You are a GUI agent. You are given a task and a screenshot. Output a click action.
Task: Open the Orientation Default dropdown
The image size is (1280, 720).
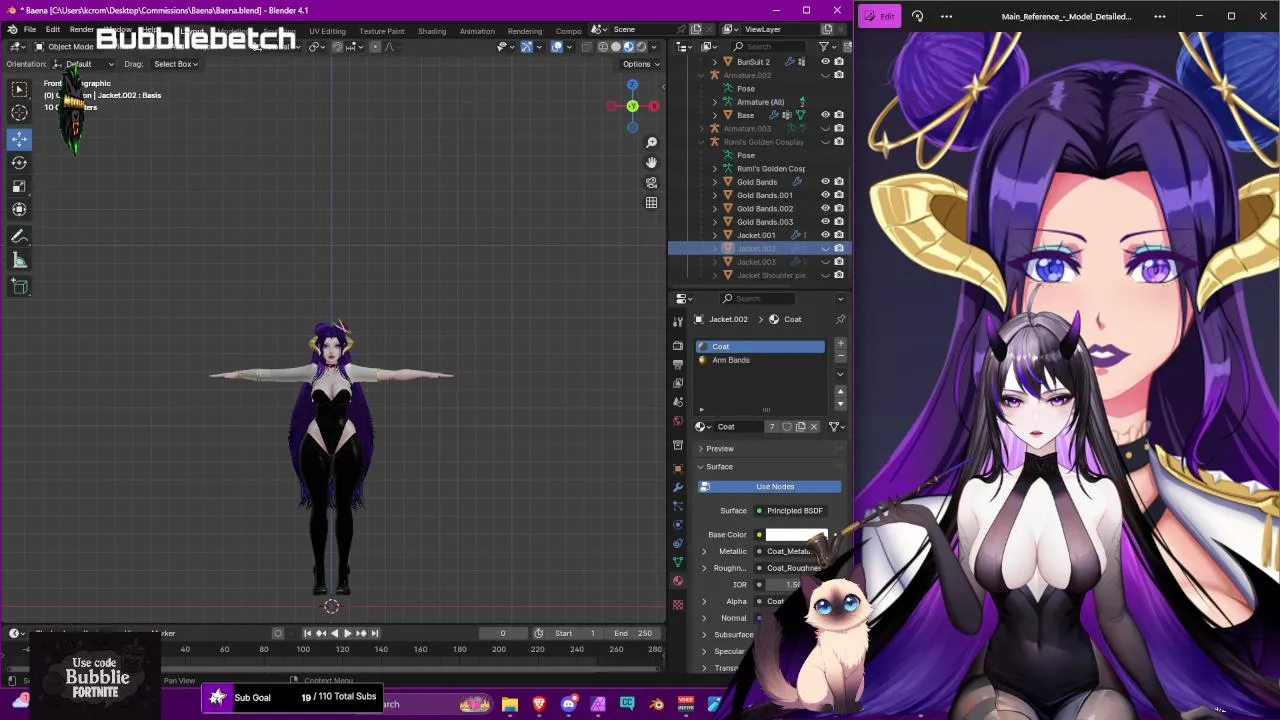(x=83, y=64)
